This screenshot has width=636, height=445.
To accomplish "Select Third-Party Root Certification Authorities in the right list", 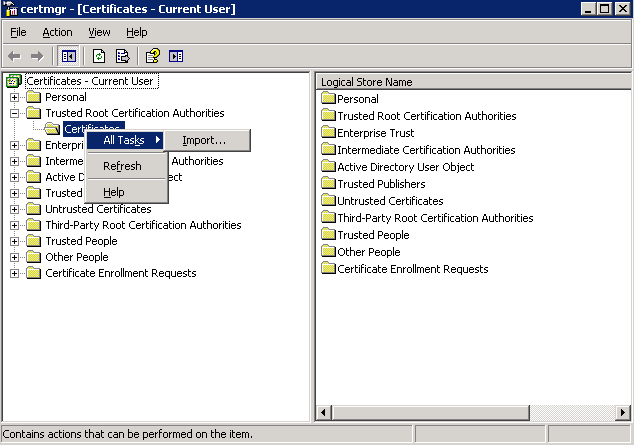I will click(x=435, y=218).
